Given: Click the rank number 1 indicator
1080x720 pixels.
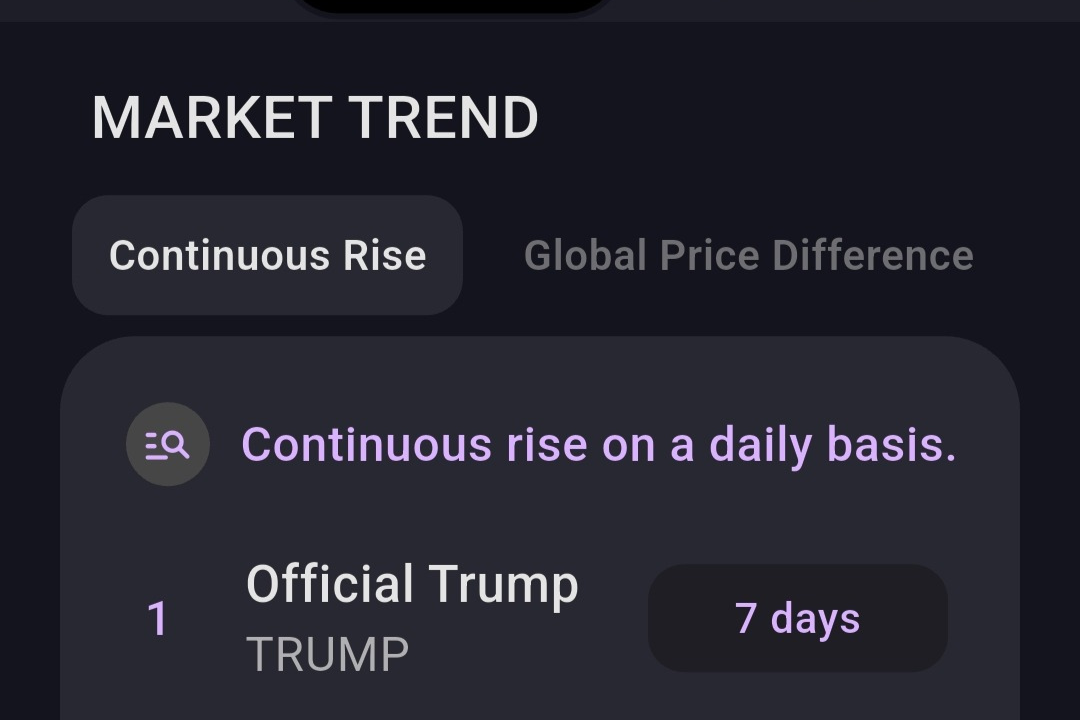Looking at the screenshot, I should [160, 618].
